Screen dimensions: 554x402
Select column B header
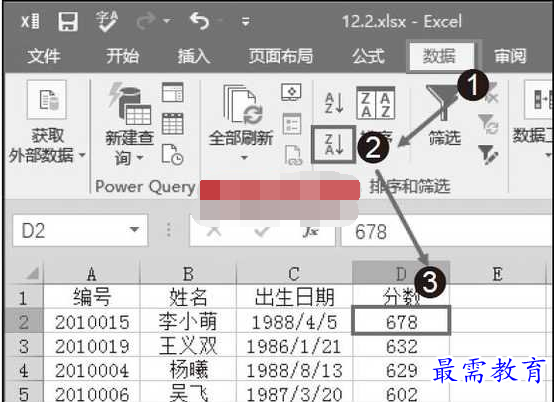(188, 273)
